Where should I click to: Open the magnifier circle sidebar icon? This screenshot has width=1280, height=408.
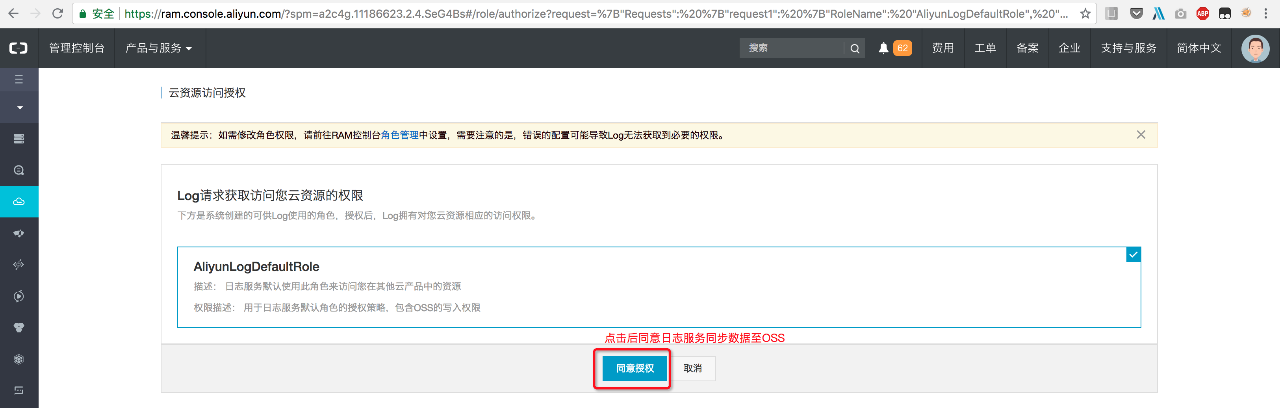point(19,170)
